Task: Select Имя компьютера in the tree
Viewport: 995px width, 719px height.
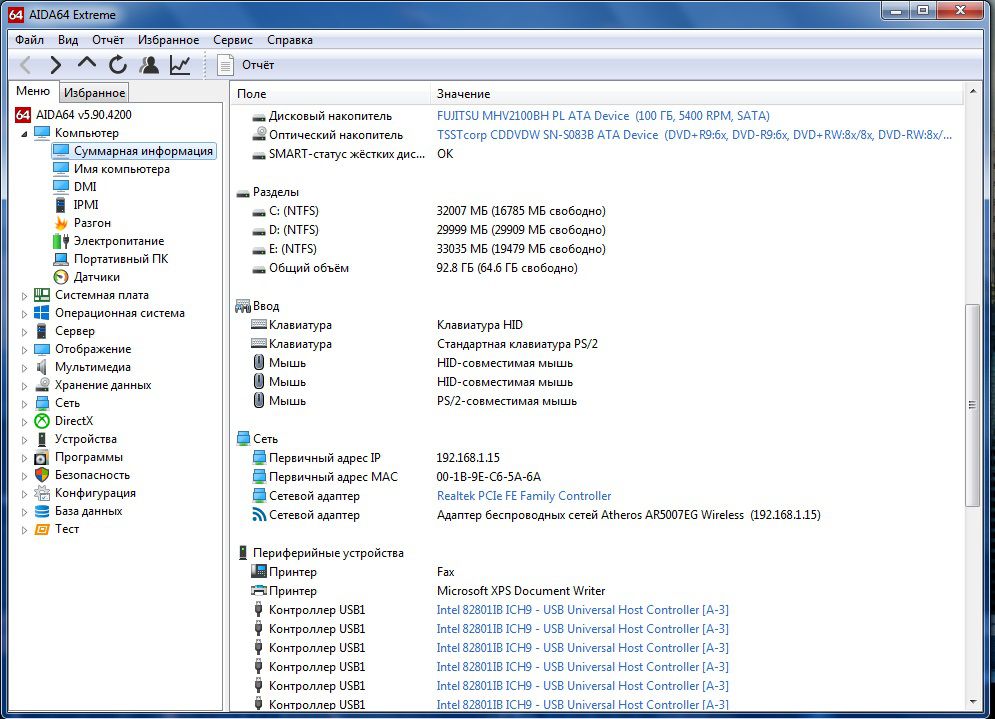Action: pyautogui.click(x=122, y=169)
